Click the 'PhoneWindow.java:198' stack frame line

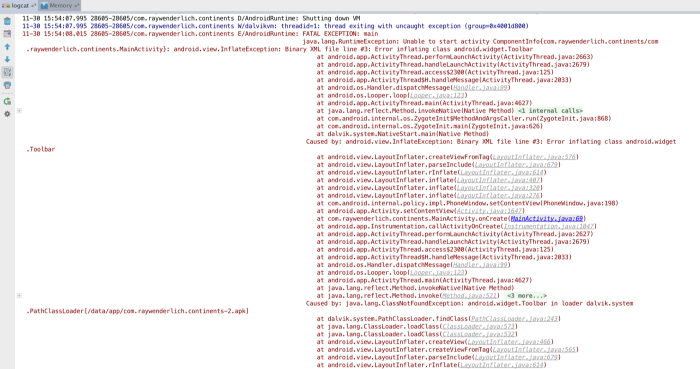click(x=467, y=203)
